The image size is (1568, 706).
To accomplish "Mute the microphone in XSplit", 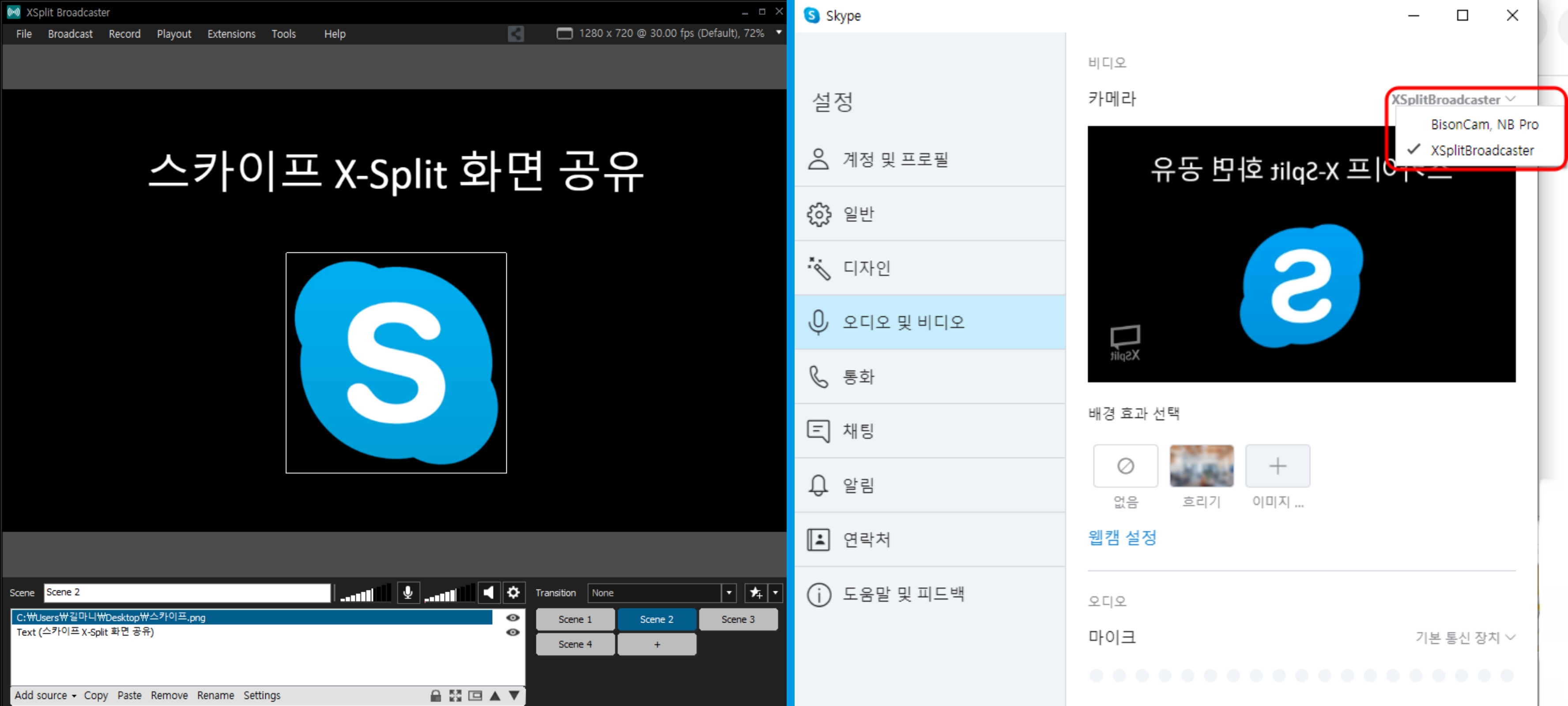I will [408, 592].
